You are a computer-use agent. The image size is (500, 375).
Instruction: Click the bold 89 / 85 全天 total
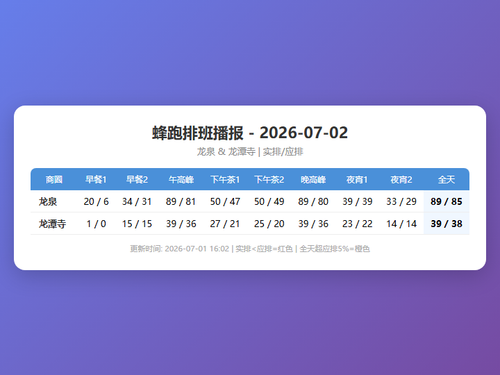pyautogui.click(x=446, y=201)
